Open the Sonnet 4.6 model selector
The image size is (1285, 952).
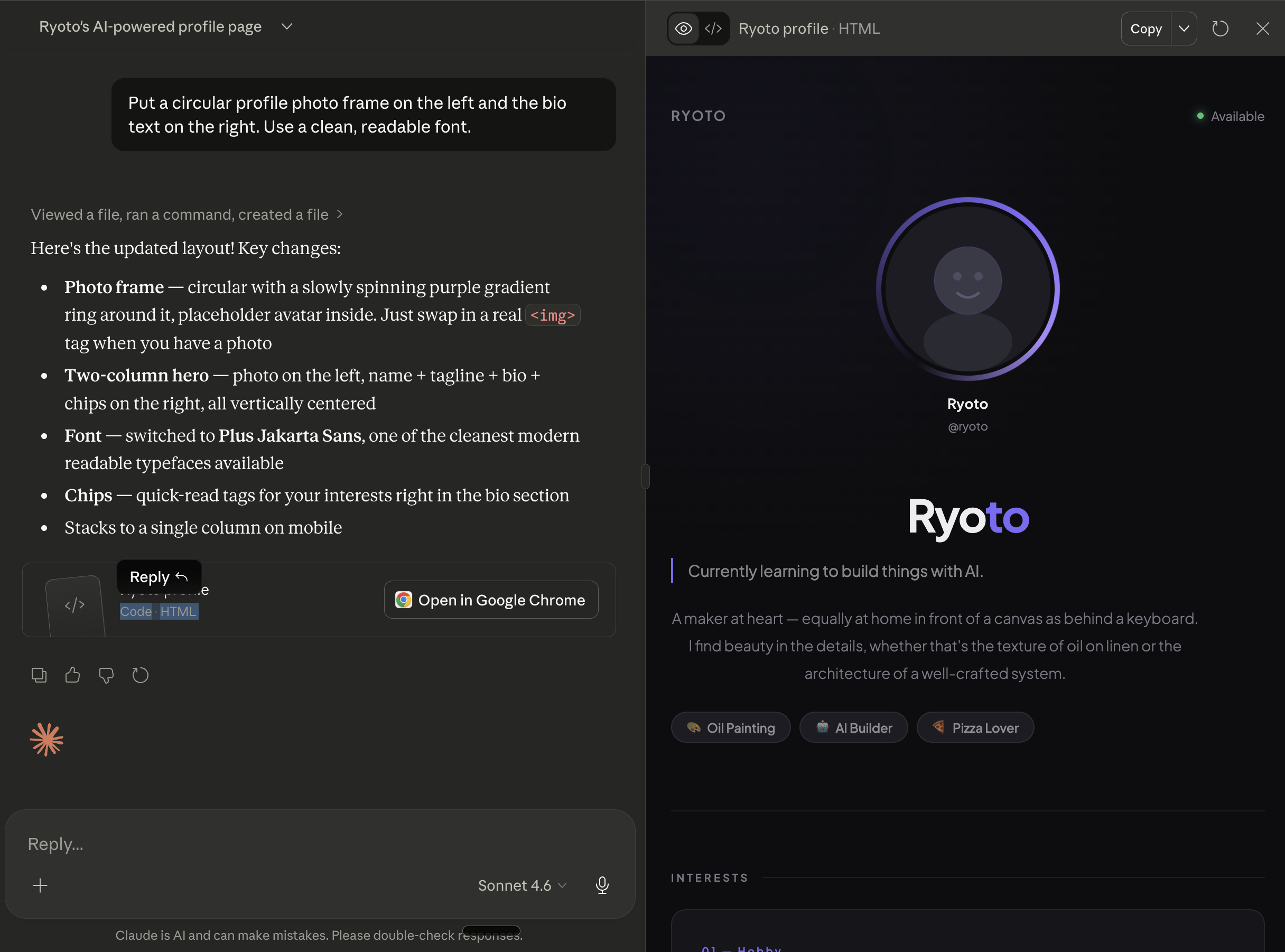[522, 885]
